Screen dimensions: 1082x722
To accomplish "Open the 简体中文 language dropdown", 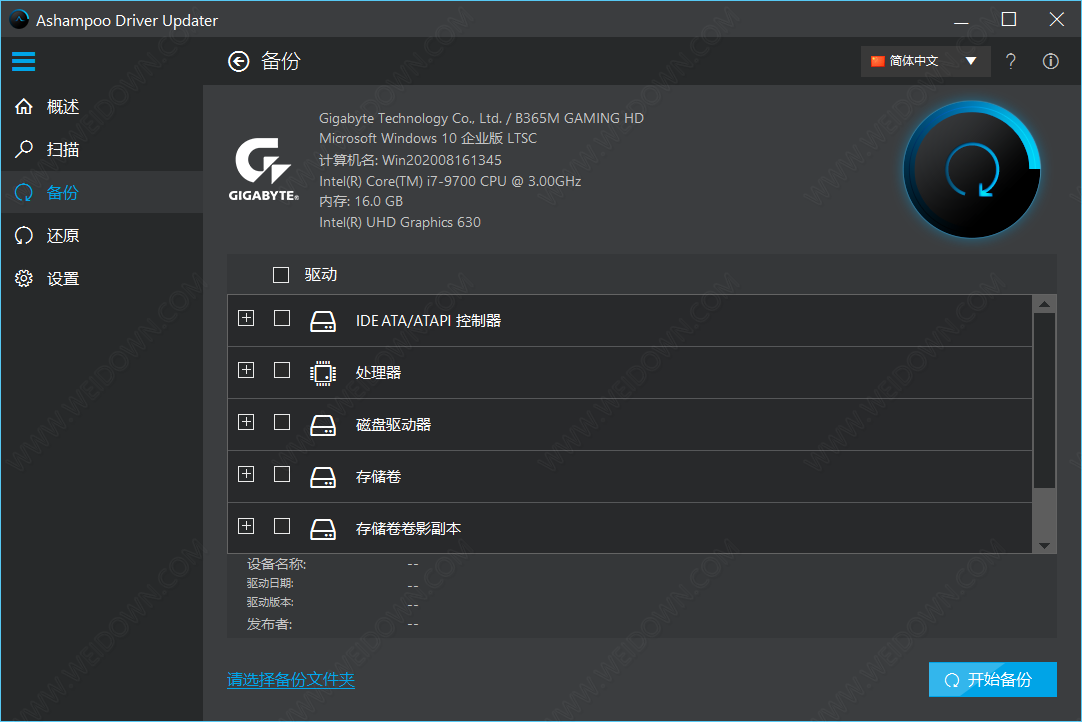I will coord(925,61).
